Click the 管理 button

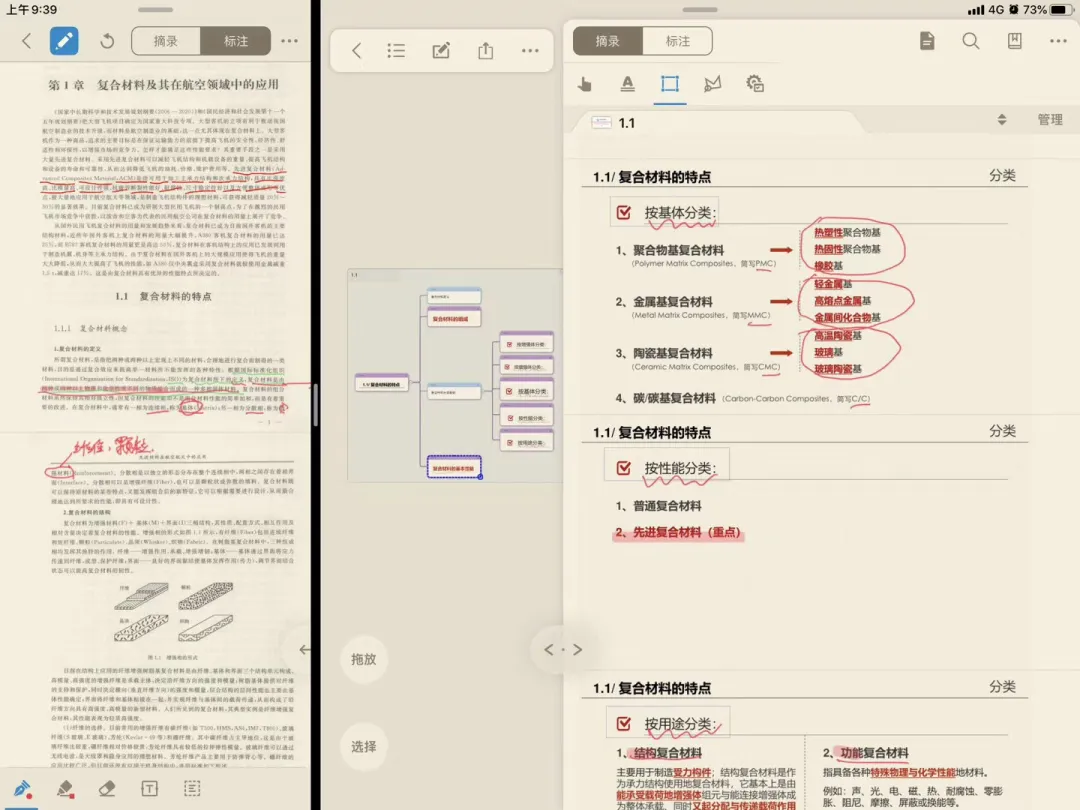pyautogui.click(x=1050, y=120)
